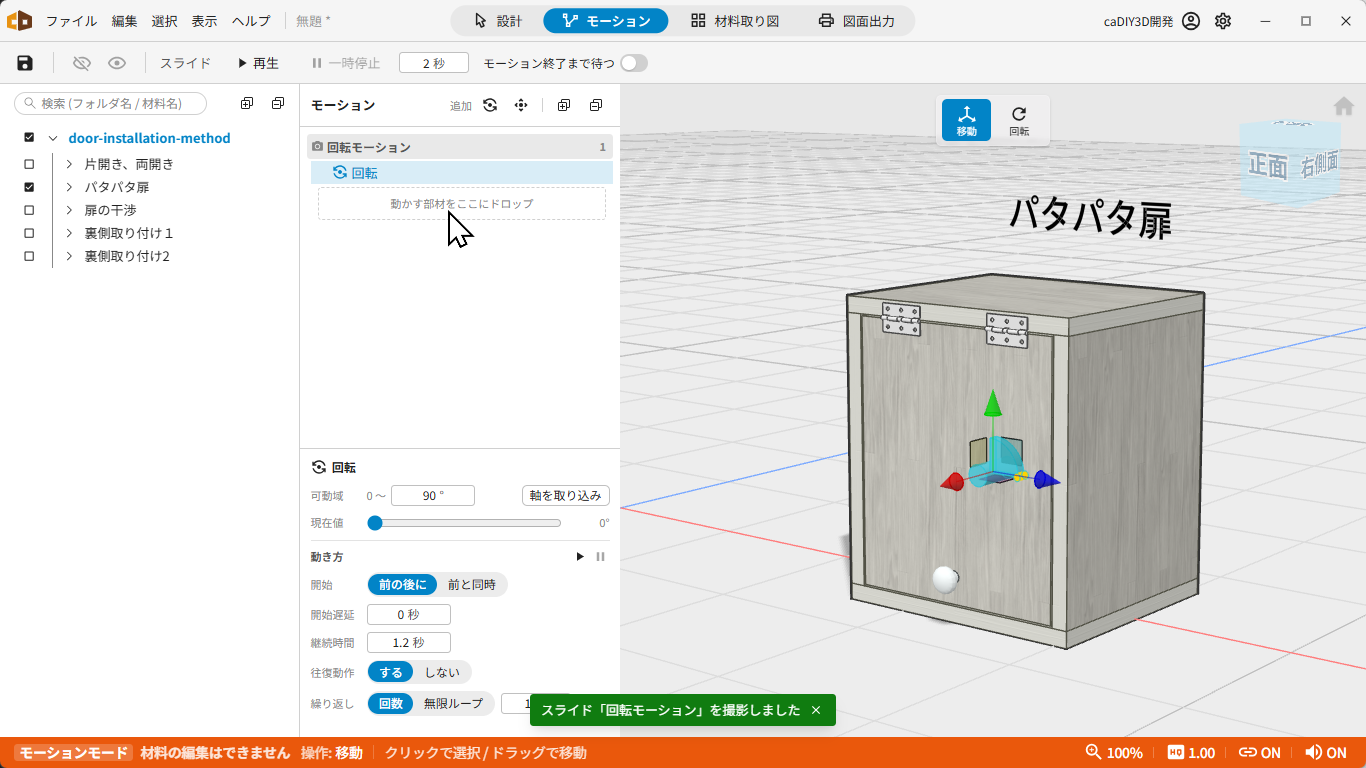
Task: Open the 選択 menu
Action: [x=165, y=21]
